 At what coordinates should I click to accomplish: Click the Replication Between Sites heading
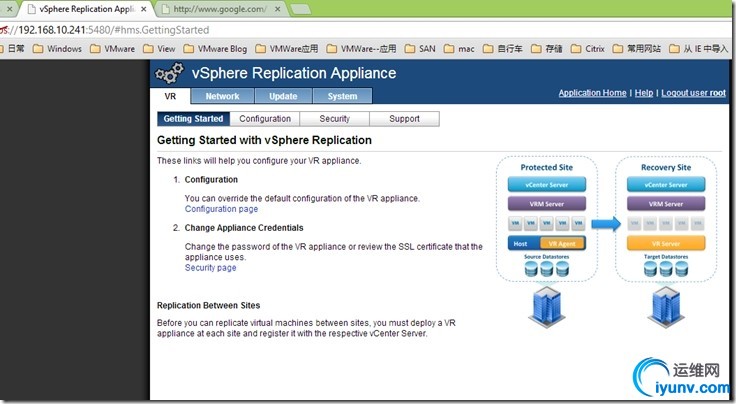pyautogui.click(x=208, y=305)
